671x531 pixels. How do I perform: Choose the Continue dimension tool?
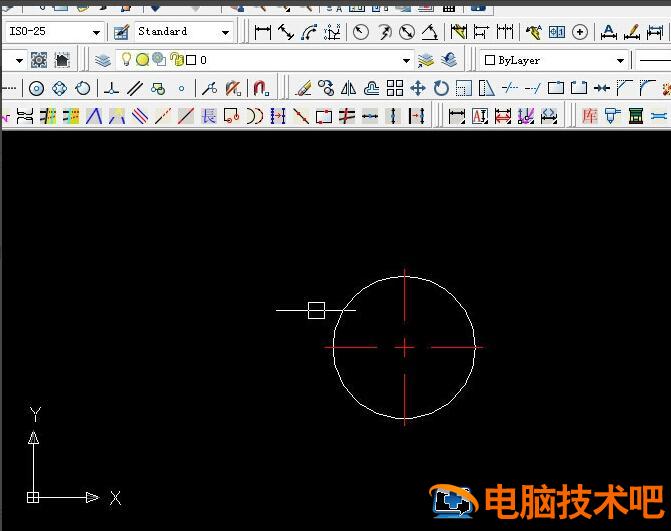click(505, 32)
